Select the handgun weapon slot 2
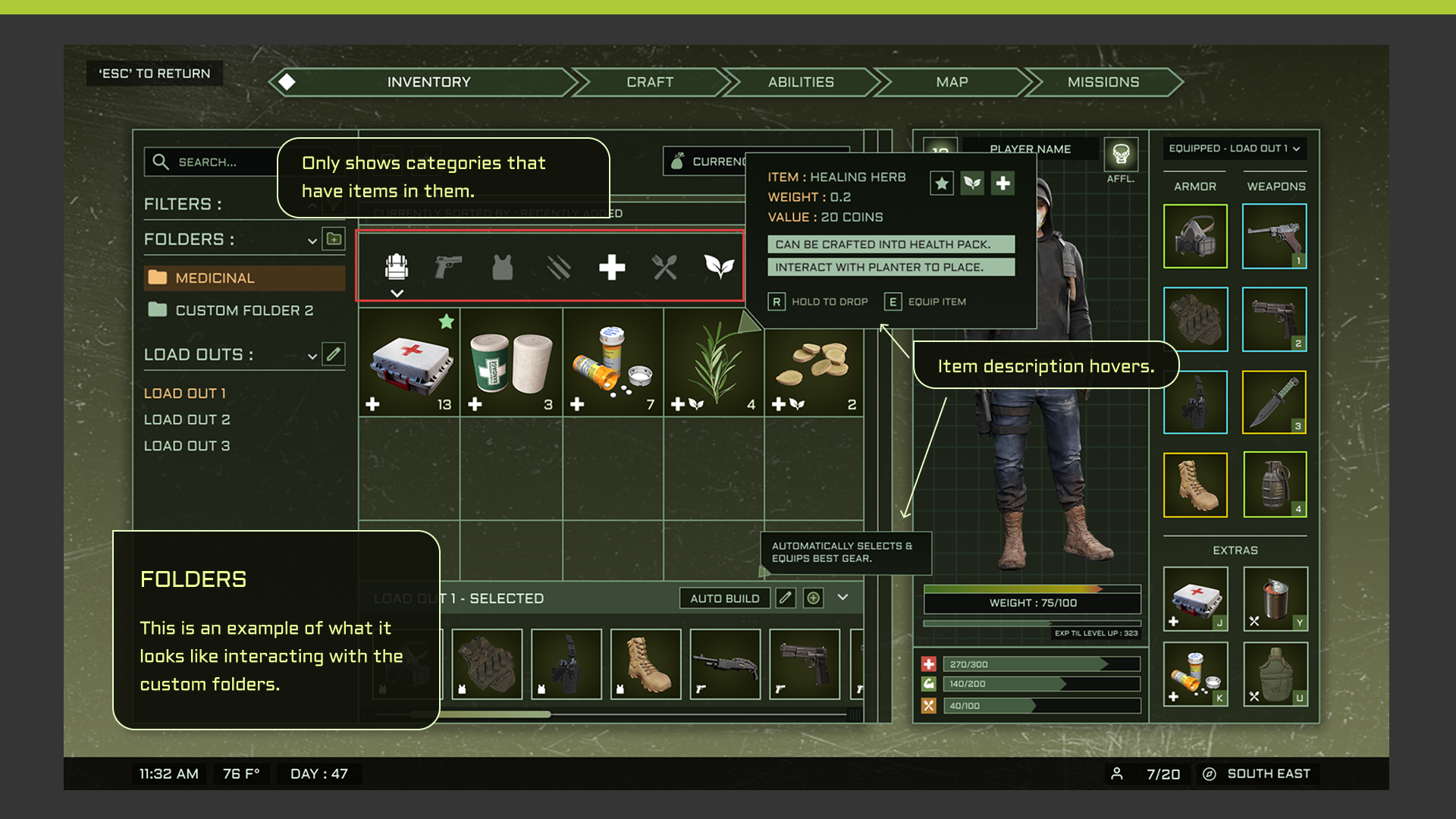Image resolution: width=1456 pixels, height=819 pixels. 1275,319
